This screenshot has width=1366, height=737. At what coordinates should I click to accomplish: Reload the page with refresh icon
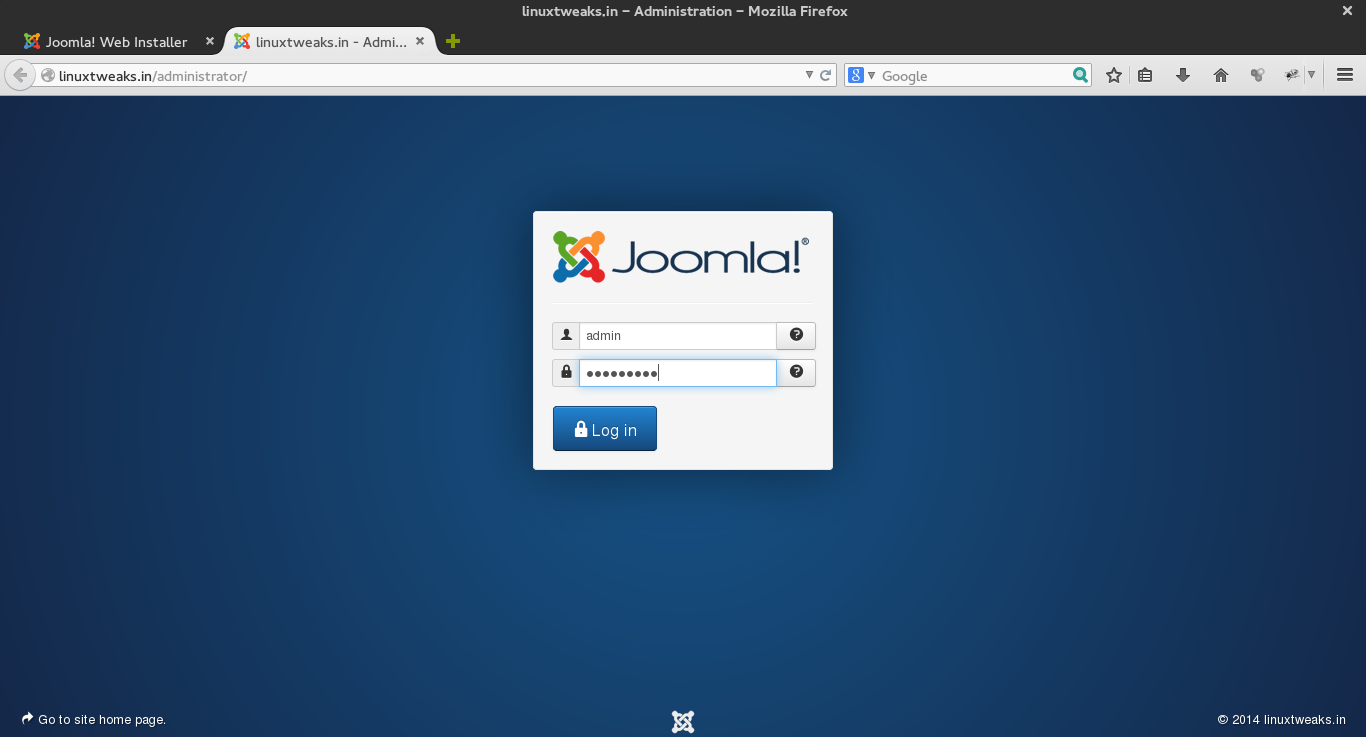[x=826, y=75]
